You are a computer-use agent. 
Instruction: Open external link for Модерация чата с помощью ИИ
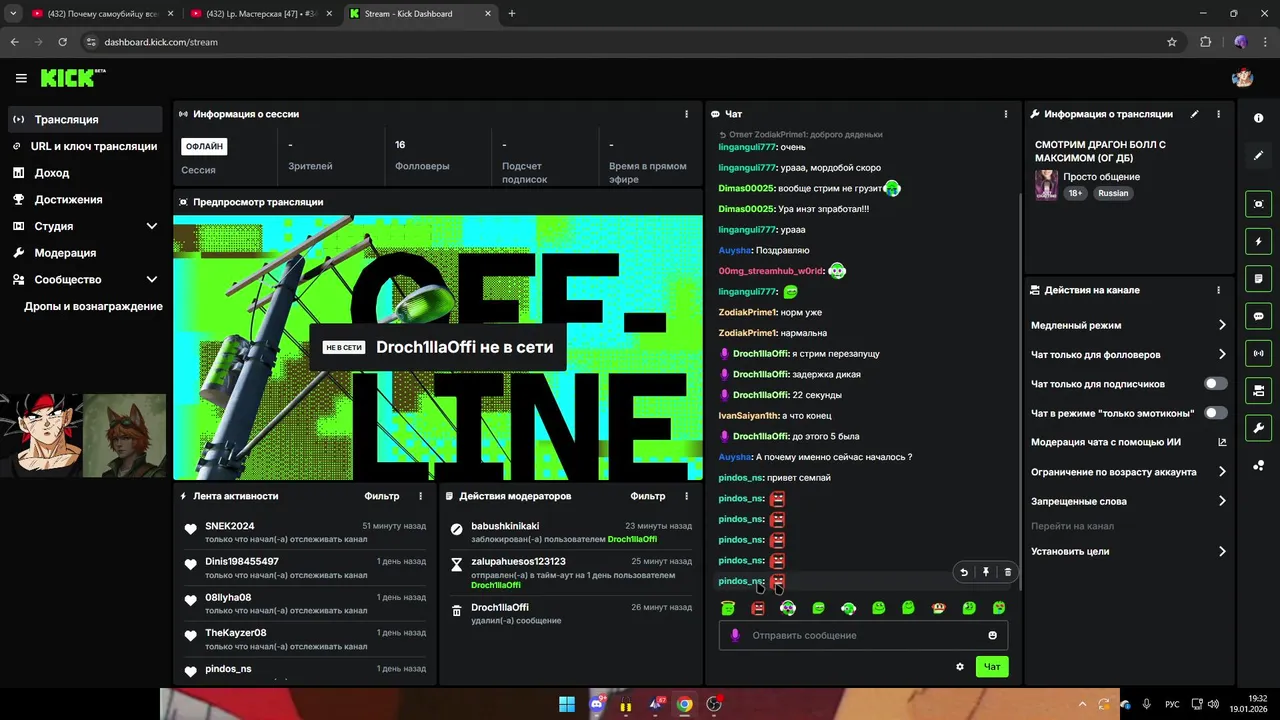(x=1222, y=442)
